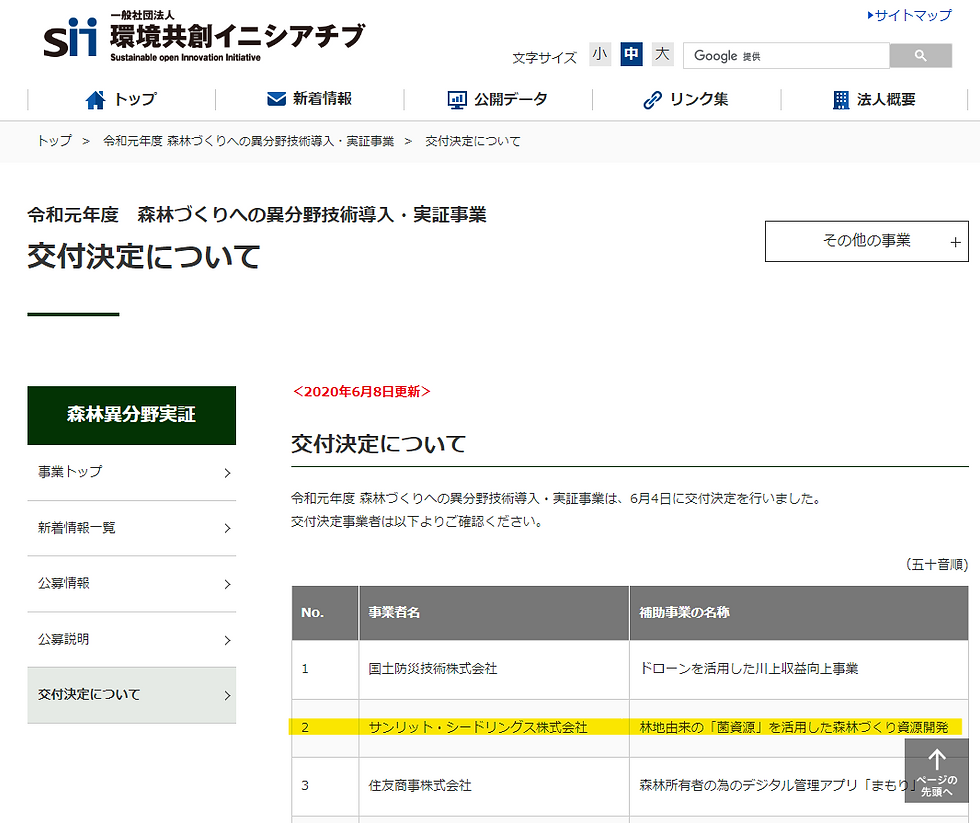This screenshot has height=823, width=980.
Task: Click the chain link icon beside リンク集
Action: coord(652,100)
